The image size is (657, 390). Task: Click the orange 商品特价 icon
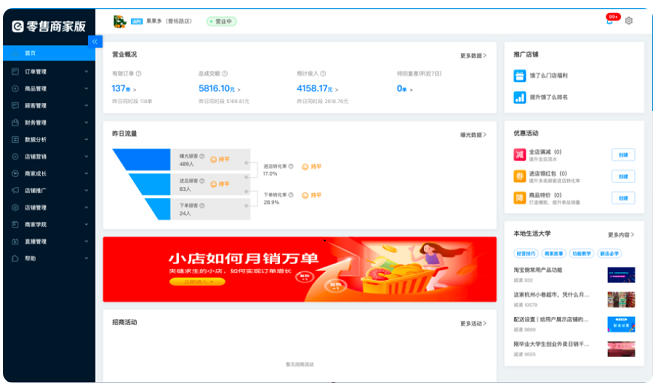coord(520,198)
